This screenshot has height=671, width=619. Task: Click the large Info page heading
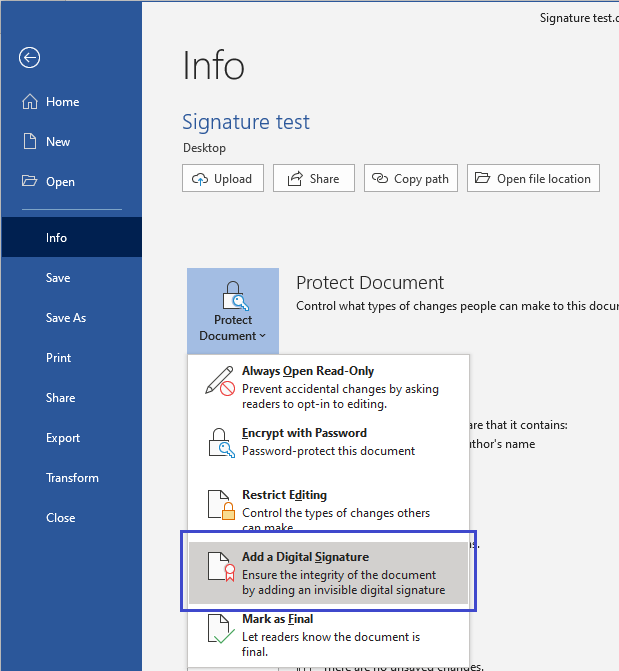213,65
